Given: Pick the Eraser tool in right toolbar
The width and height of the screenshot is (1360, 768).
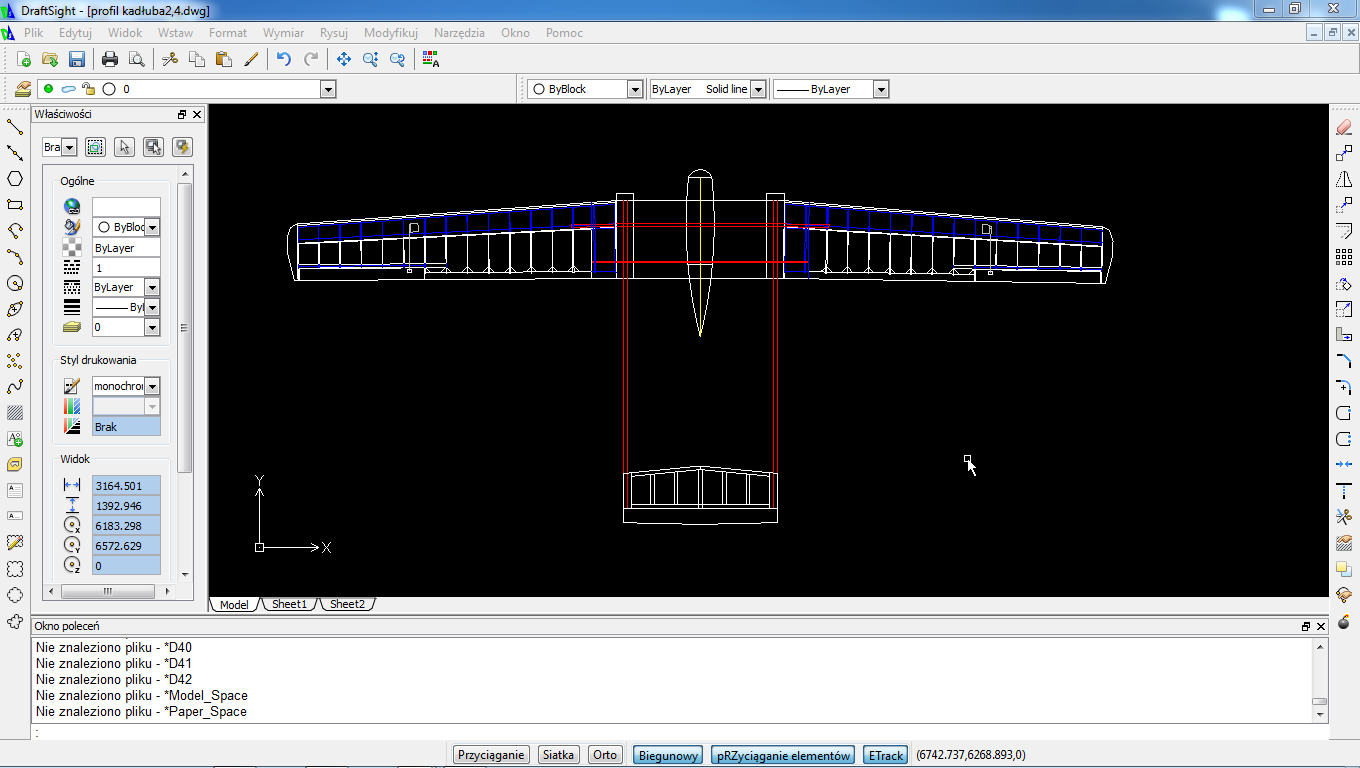Looking at the screenshot, I should [x=1344, y=127].
